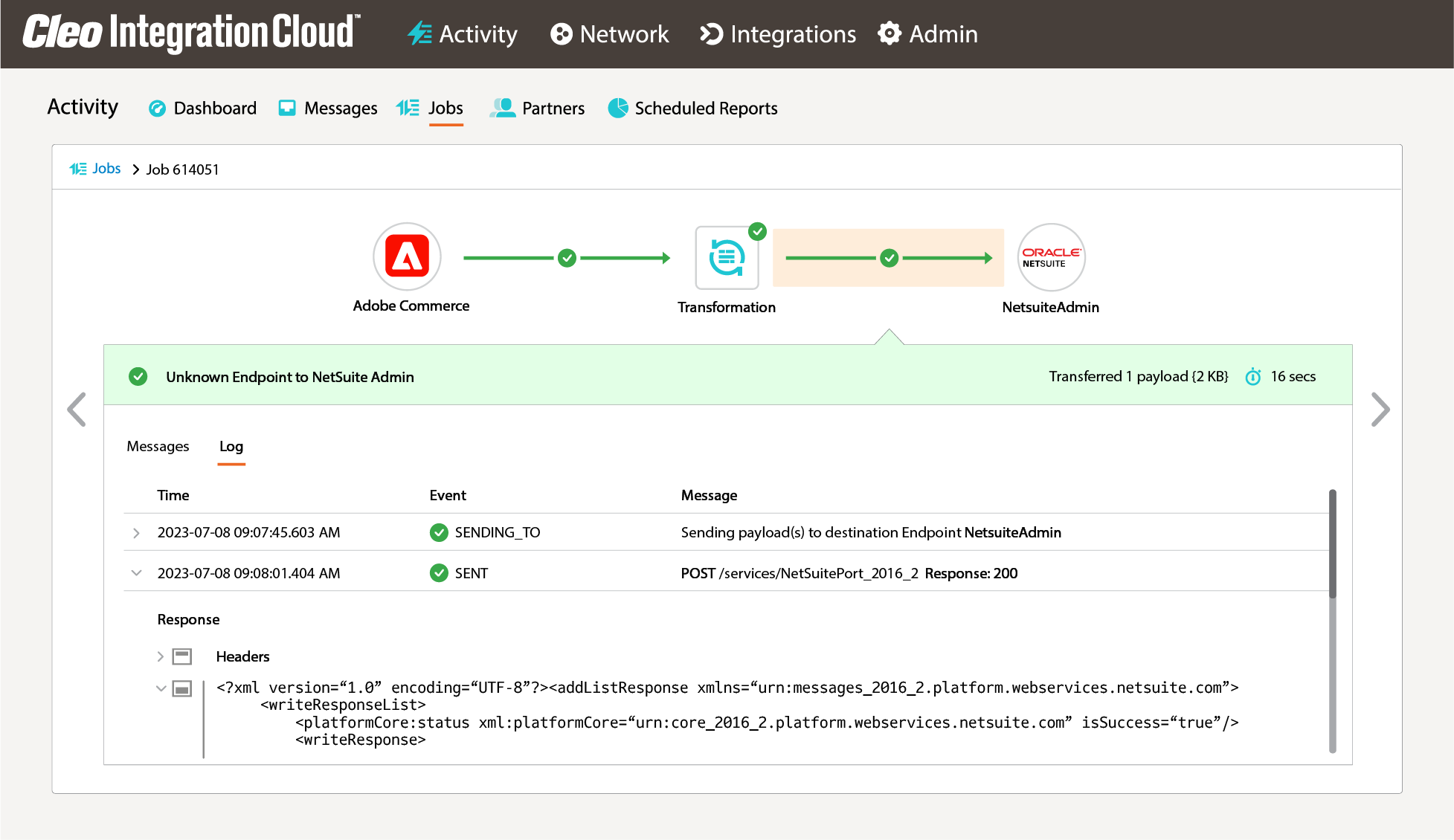
Task: Click the Adobe Commerce node icon
Action: [x=407, y=256]
